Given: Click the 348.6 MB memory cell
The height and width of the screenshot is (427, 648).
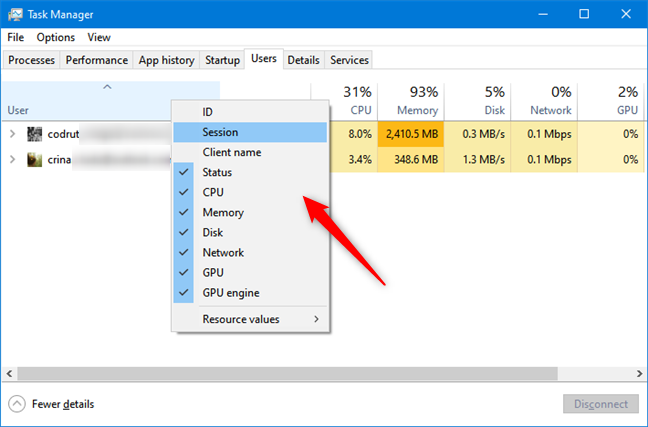Looking at the screenshot, I should pos(411,160).
